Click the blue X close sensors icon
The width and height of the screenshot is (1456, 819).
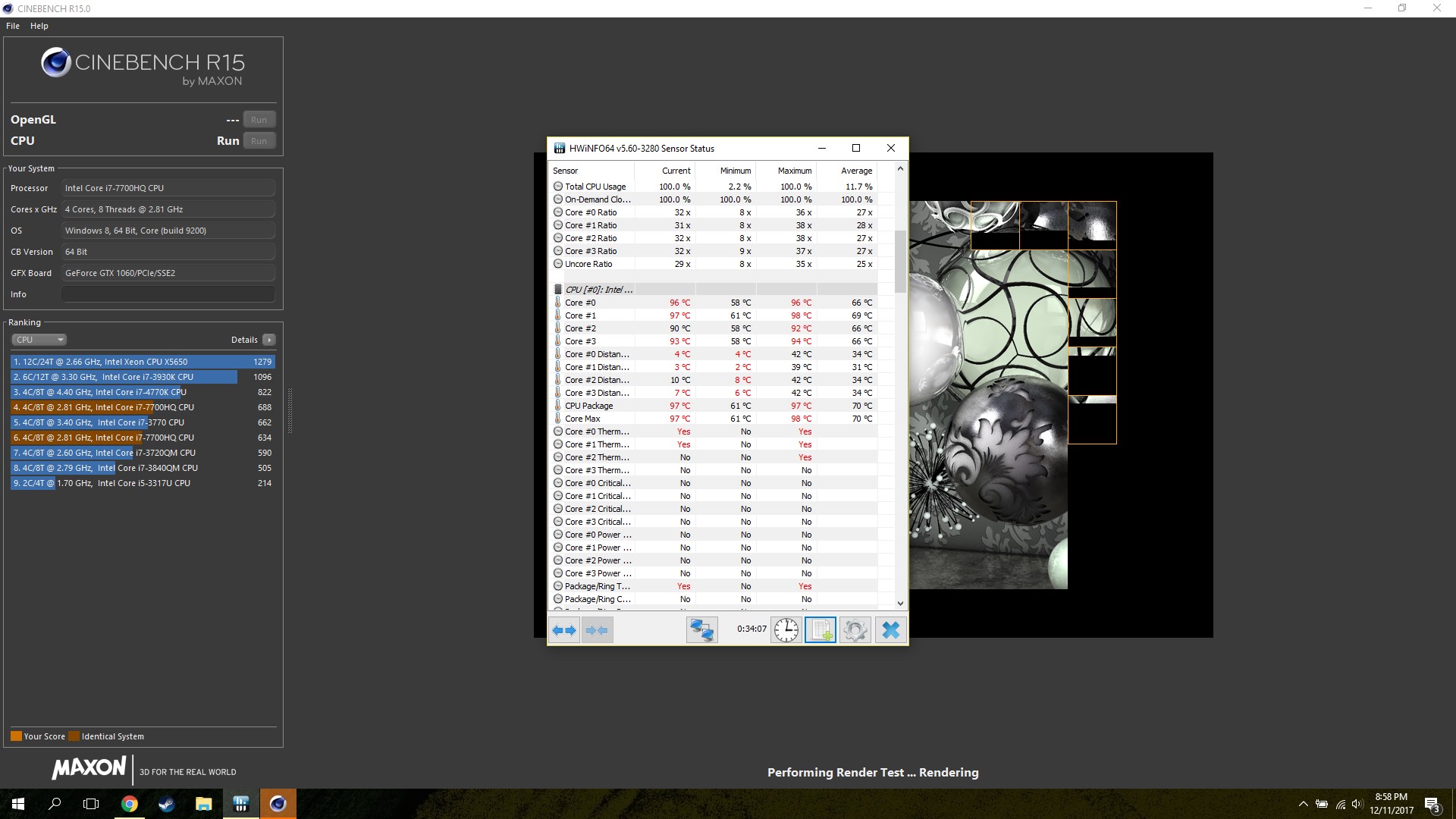click(891, 630)
